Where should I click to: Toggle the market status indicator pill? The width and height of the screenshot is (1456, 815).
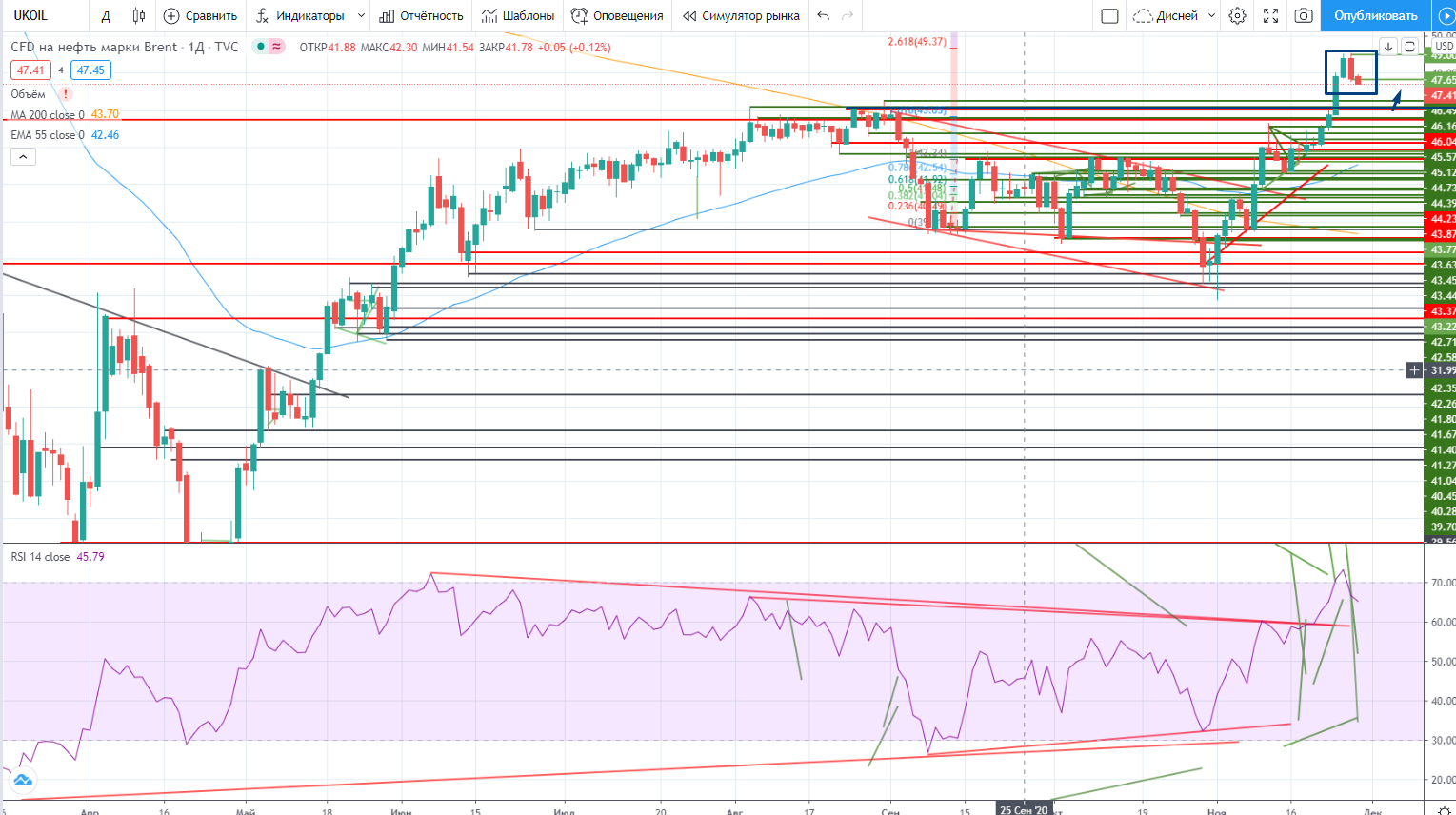(269, 47)
